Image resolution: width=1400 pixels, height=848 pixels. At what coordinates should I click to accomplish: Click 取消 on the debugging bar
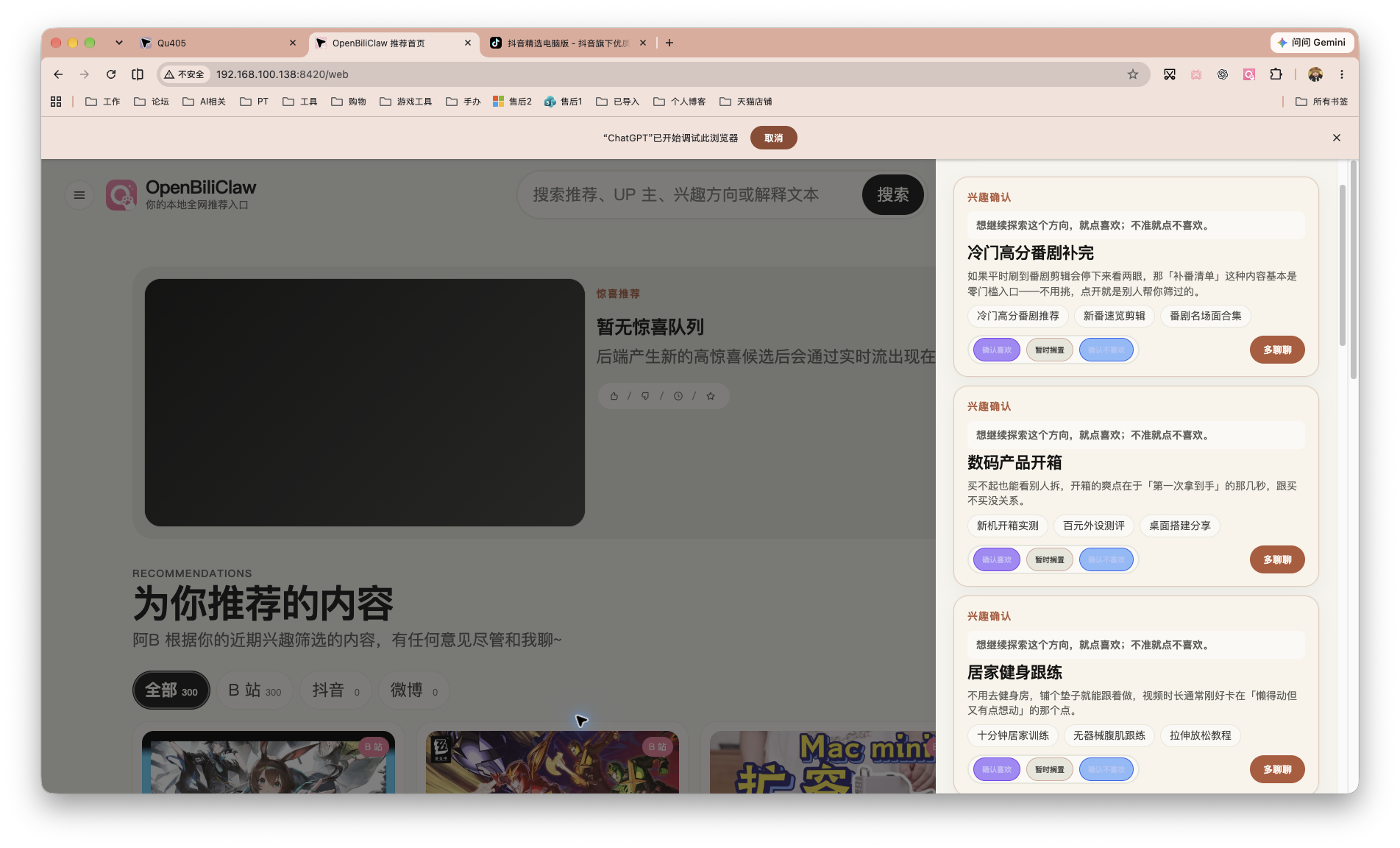pos(773,138)
